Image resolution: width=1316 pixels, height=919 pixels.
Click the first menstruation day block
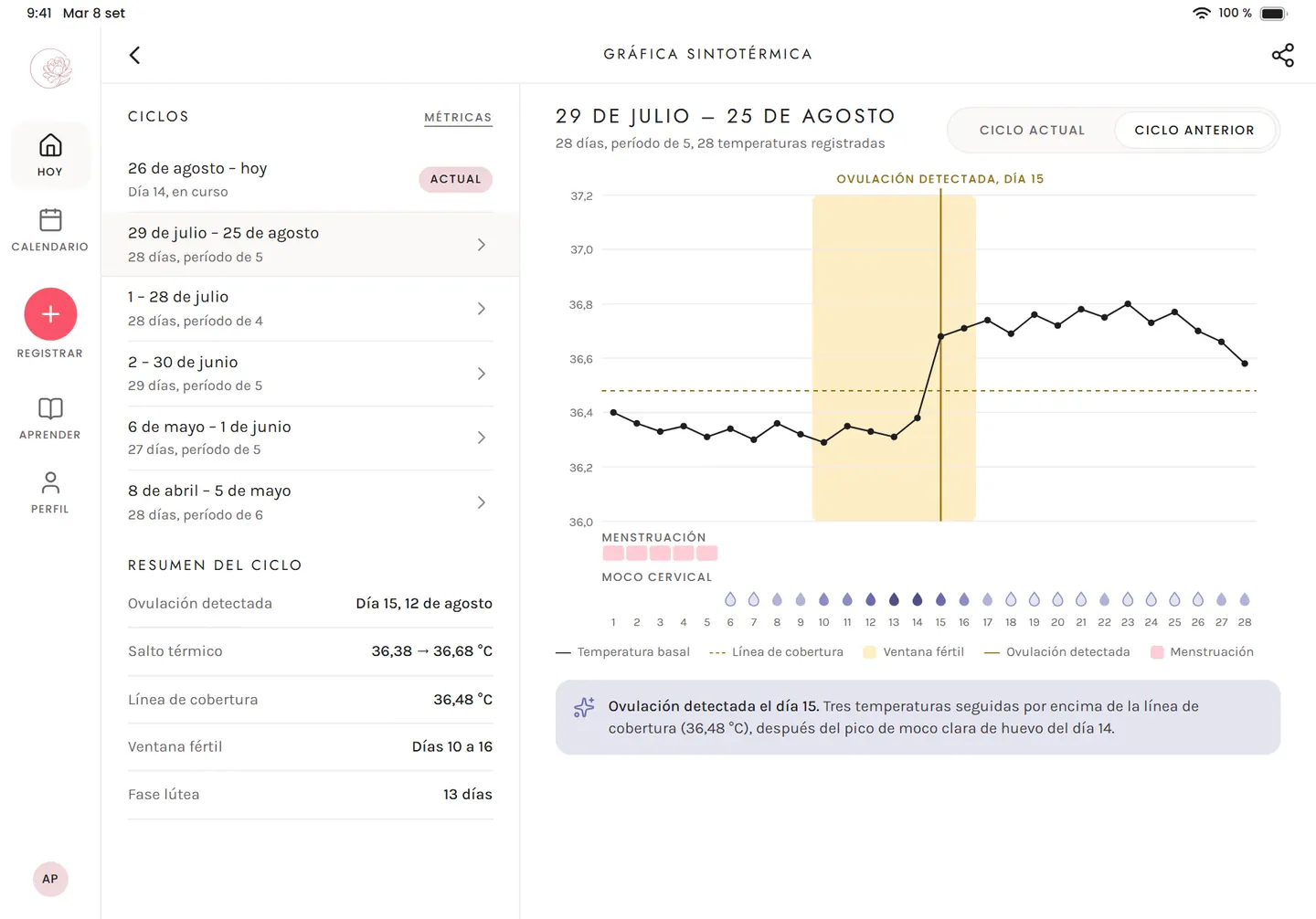613,554
